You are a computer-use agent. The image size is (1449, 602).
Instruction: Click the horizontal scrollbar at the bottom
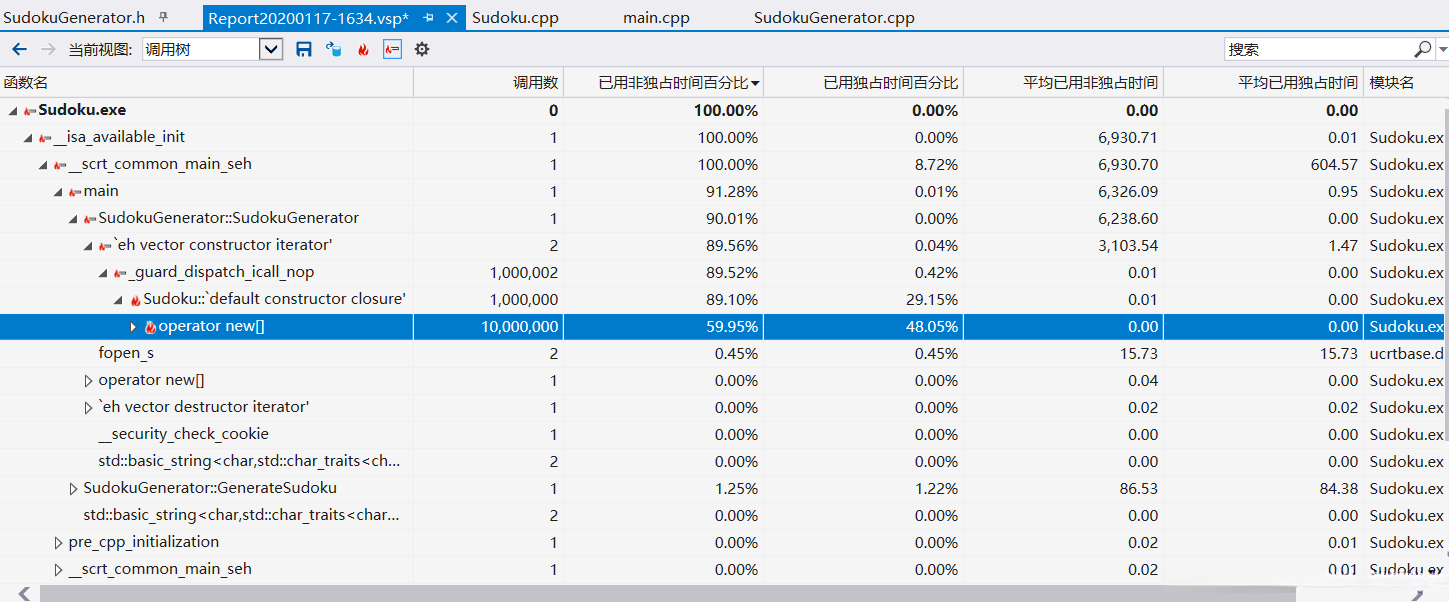[x=700, y=594]
